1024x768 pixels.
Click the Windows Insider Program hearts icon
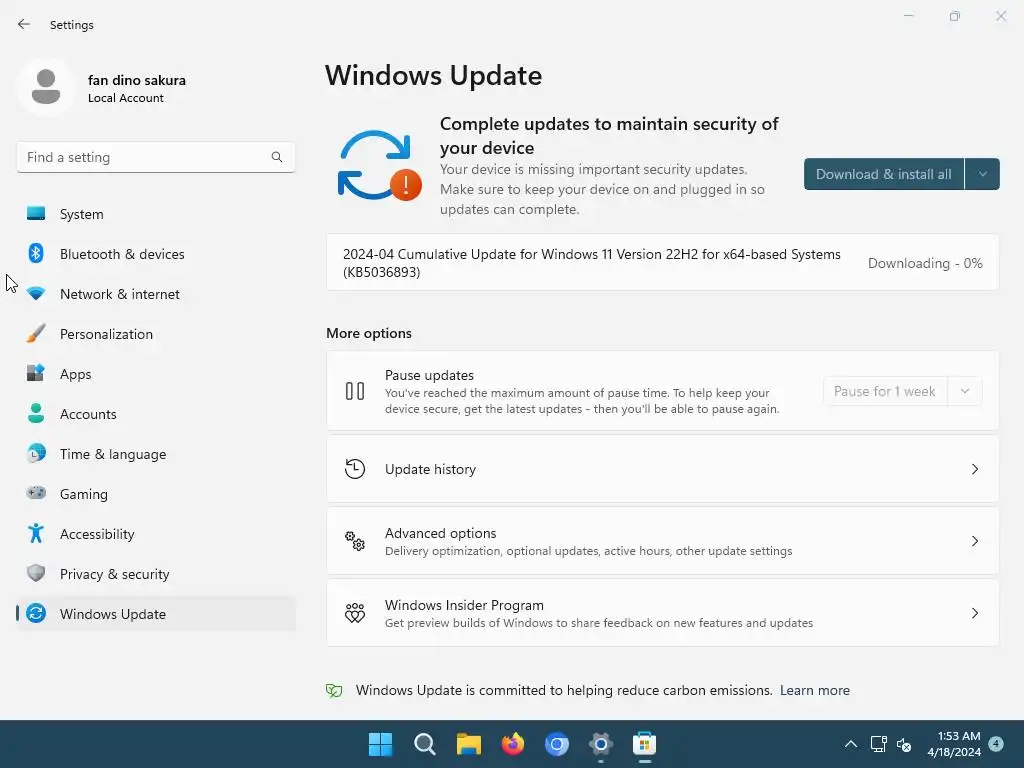pyautogui.click(x=355, y=613)
